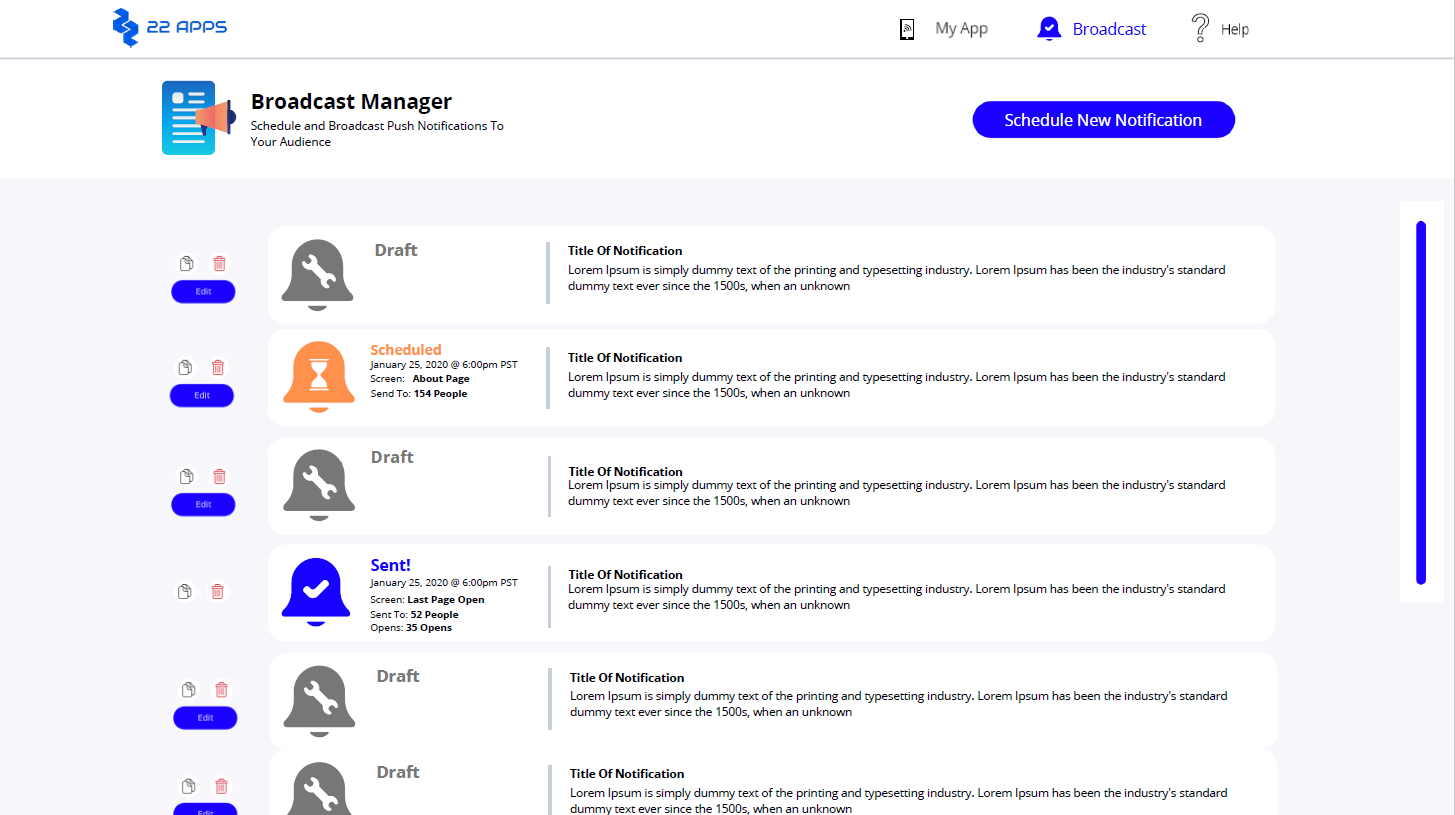Open the My App tab
This screenshot has width=1455, height=815.
[943, 29]
